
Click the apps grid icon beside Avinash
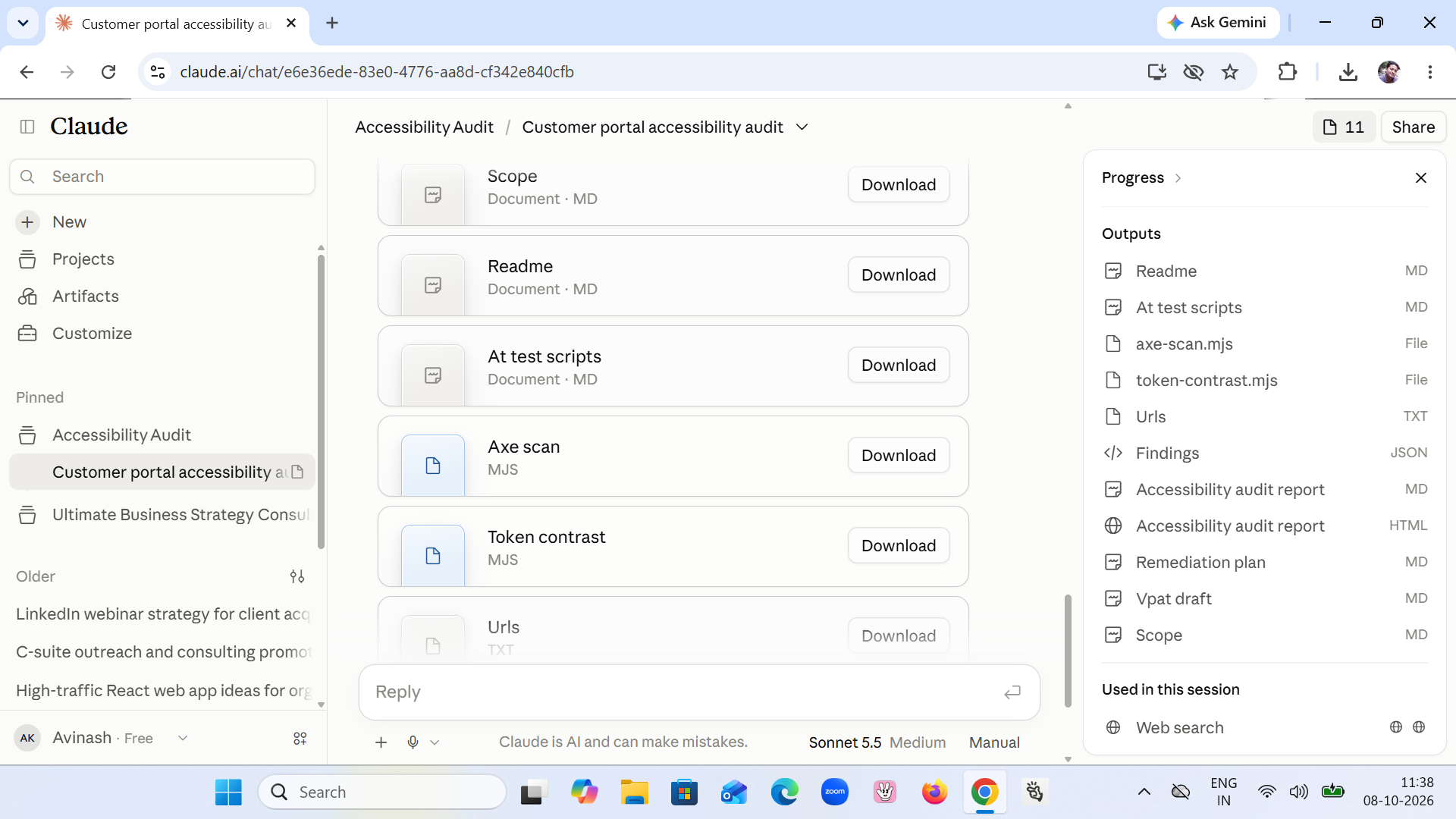[300, 738]
